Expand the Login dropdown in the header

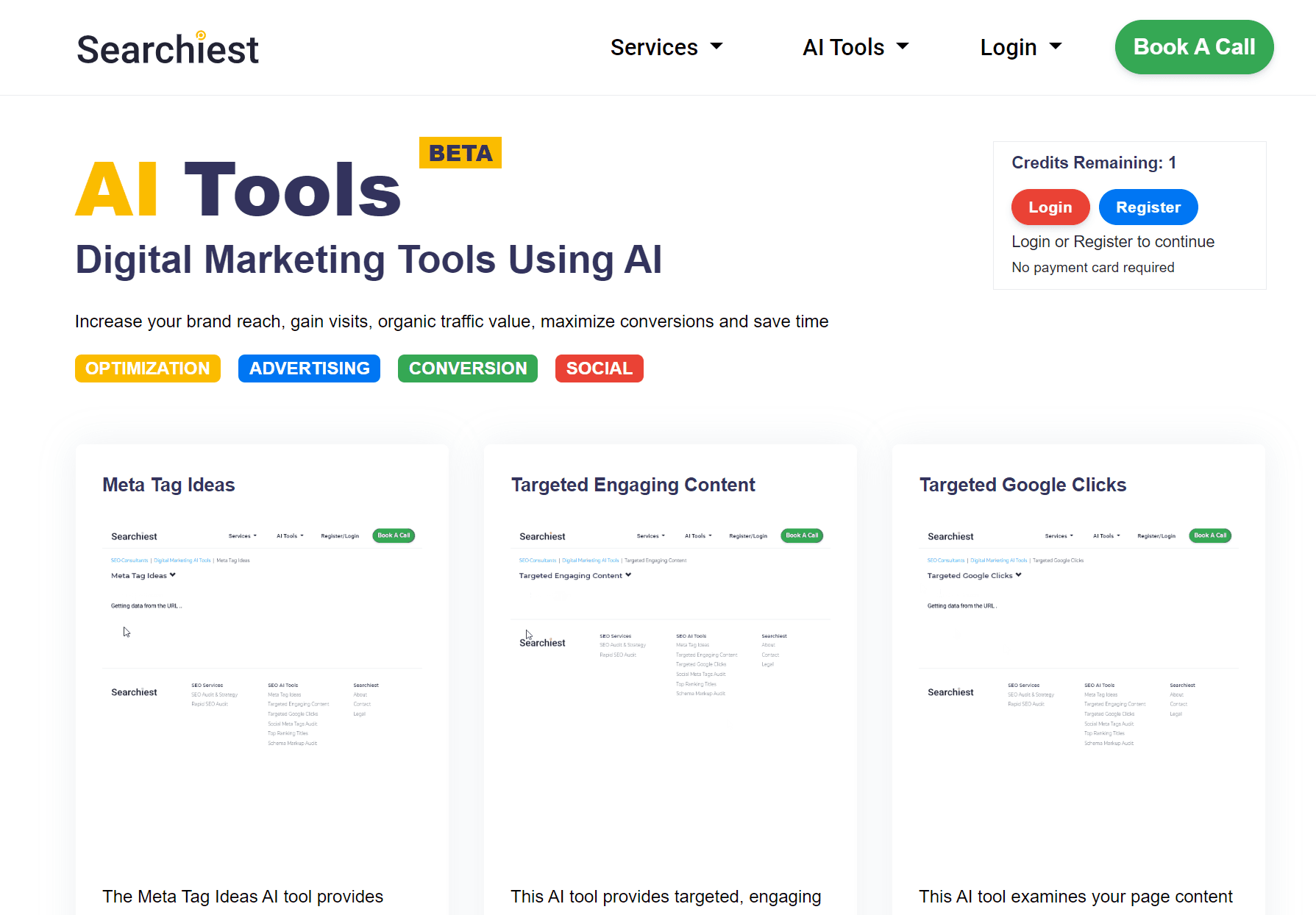click(x=1020, y=47)
